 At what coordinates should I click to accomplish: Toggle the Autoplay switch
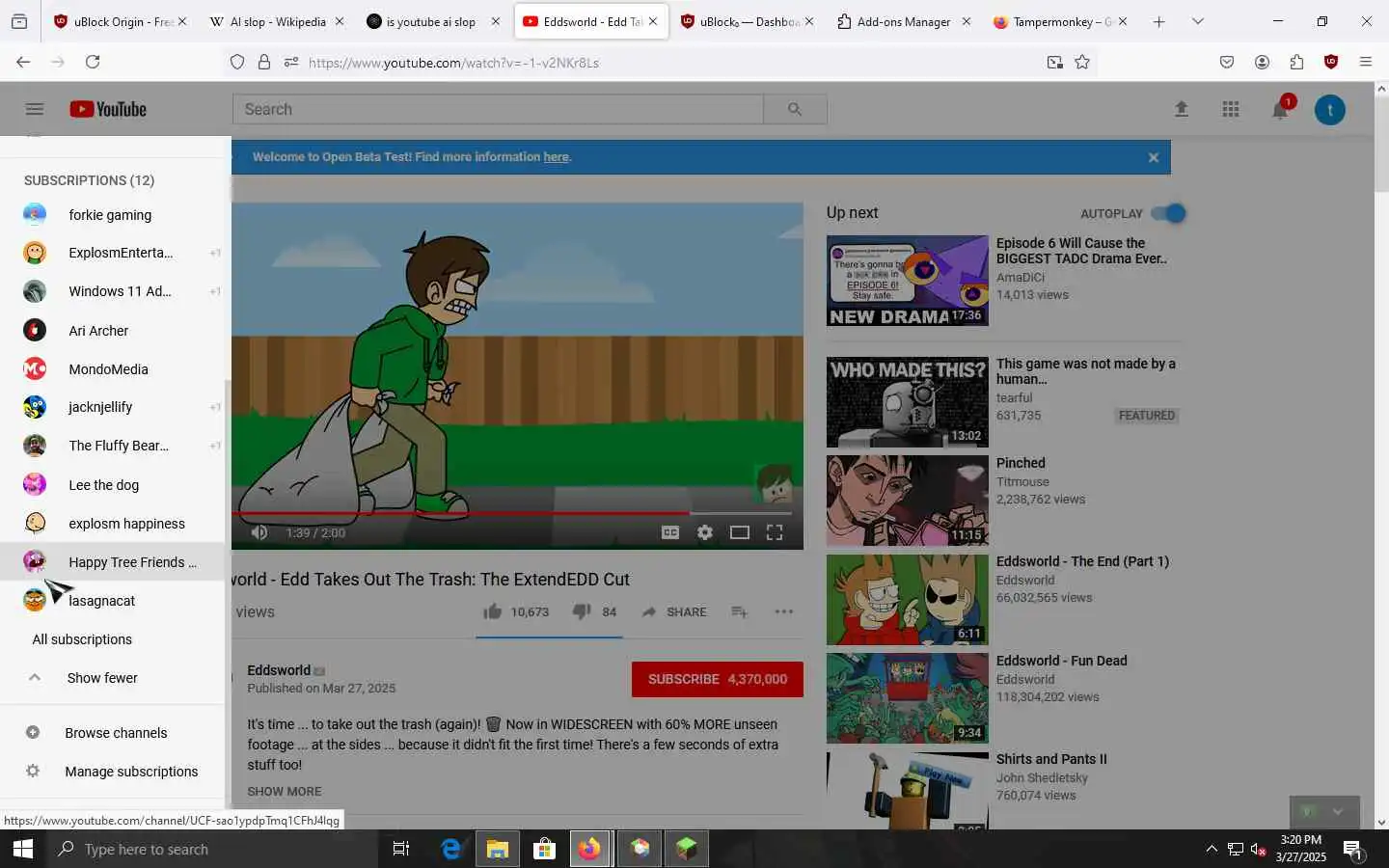pos(1168,213)
